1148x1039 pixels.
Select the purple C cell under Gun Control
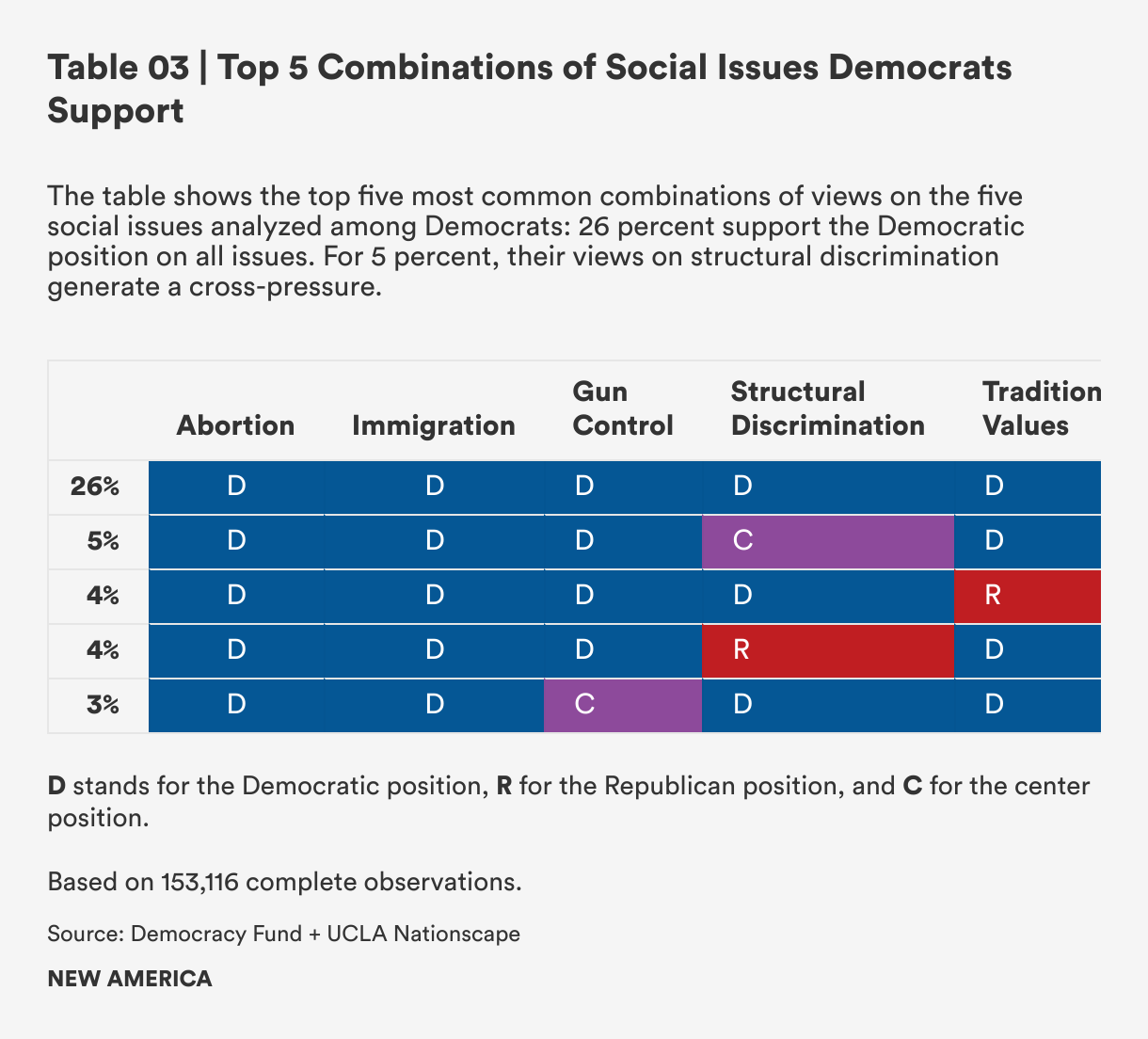click(x=623, y=705)
